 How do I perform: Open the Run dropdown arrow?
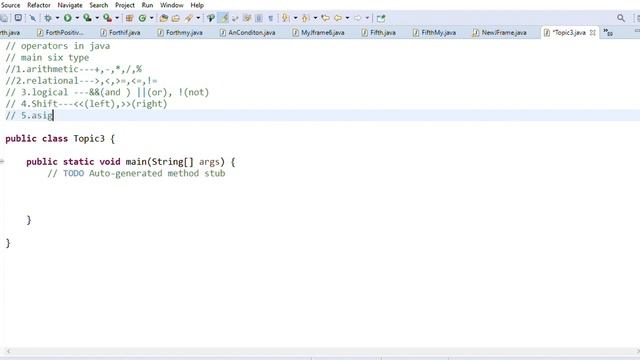[x=77, y=18]
